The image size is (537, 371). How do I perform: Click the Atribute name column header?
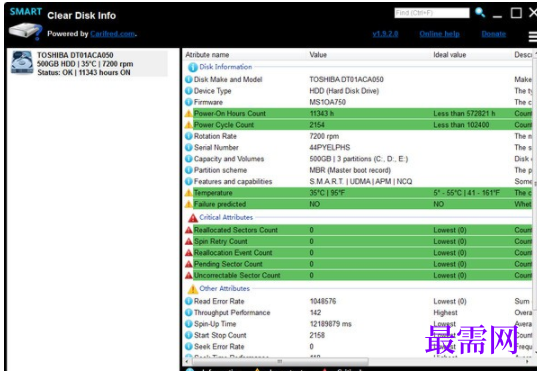tap(207, 55)
